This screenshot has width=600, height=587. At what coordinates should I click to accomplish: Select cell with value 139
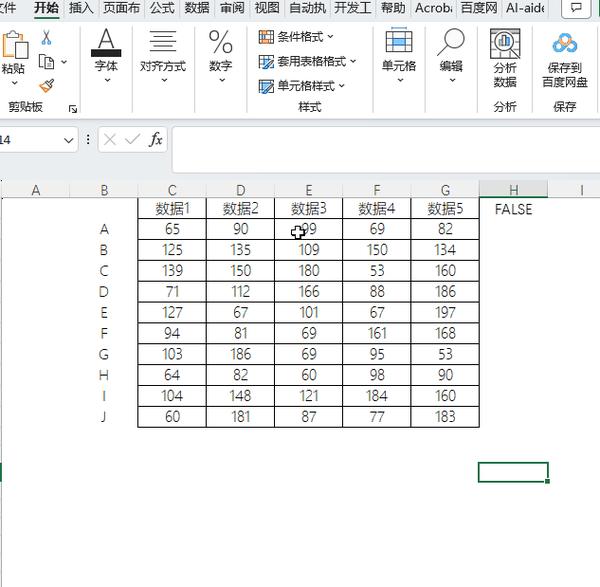[x=172, y=271]
